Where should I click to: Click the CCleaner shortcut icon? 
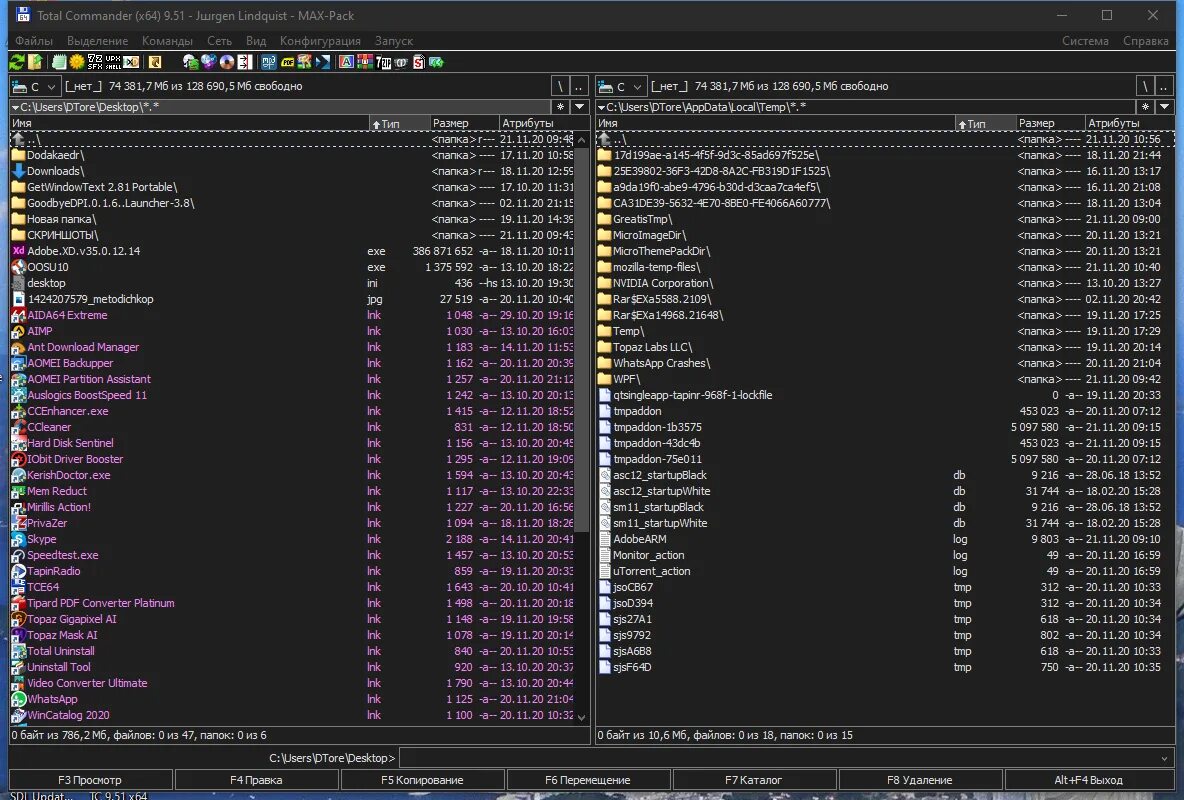coord(18,428)
